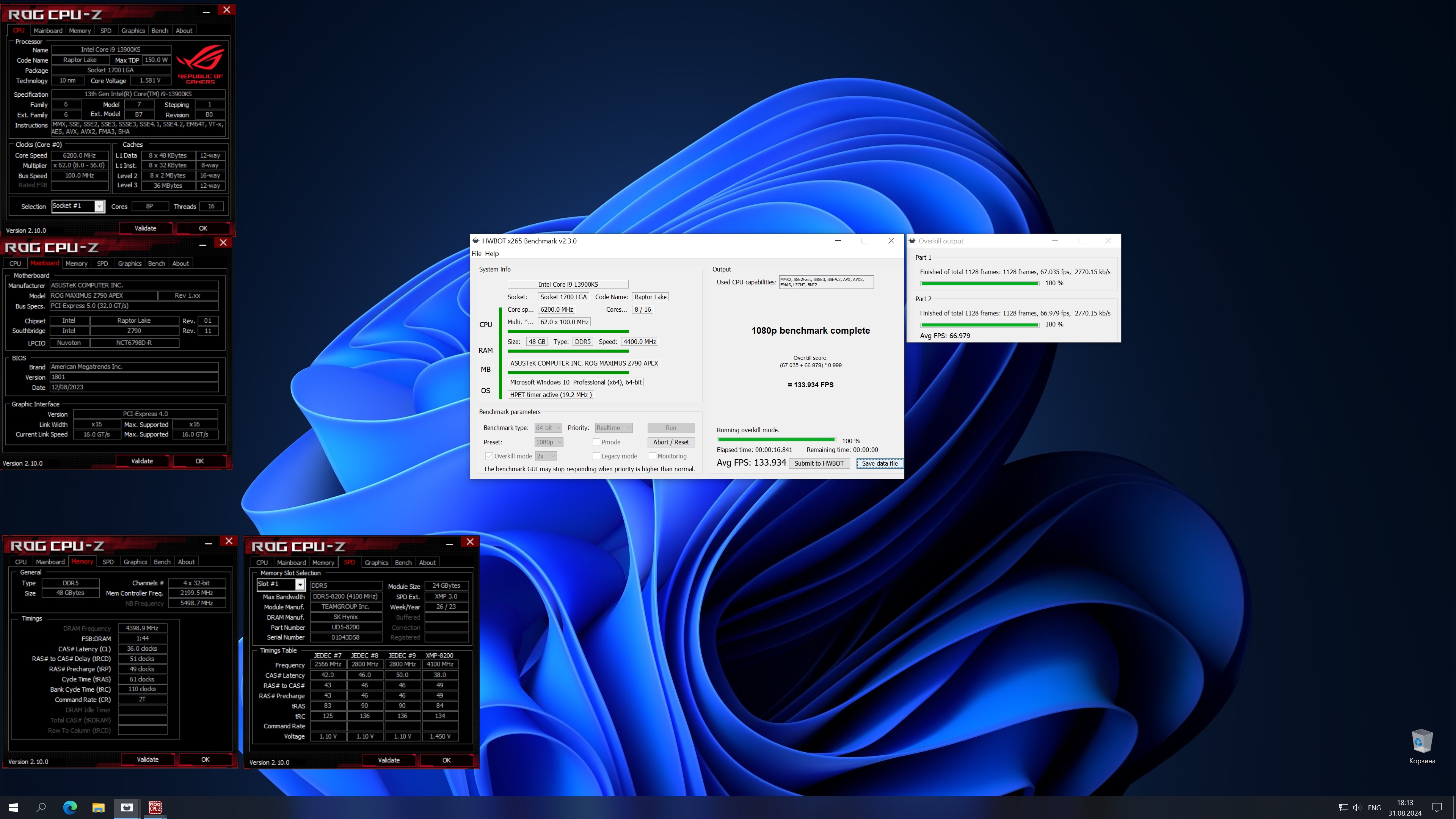
Task: Open the Slot #1 memory slot dropdown
Action: [281, 584]
